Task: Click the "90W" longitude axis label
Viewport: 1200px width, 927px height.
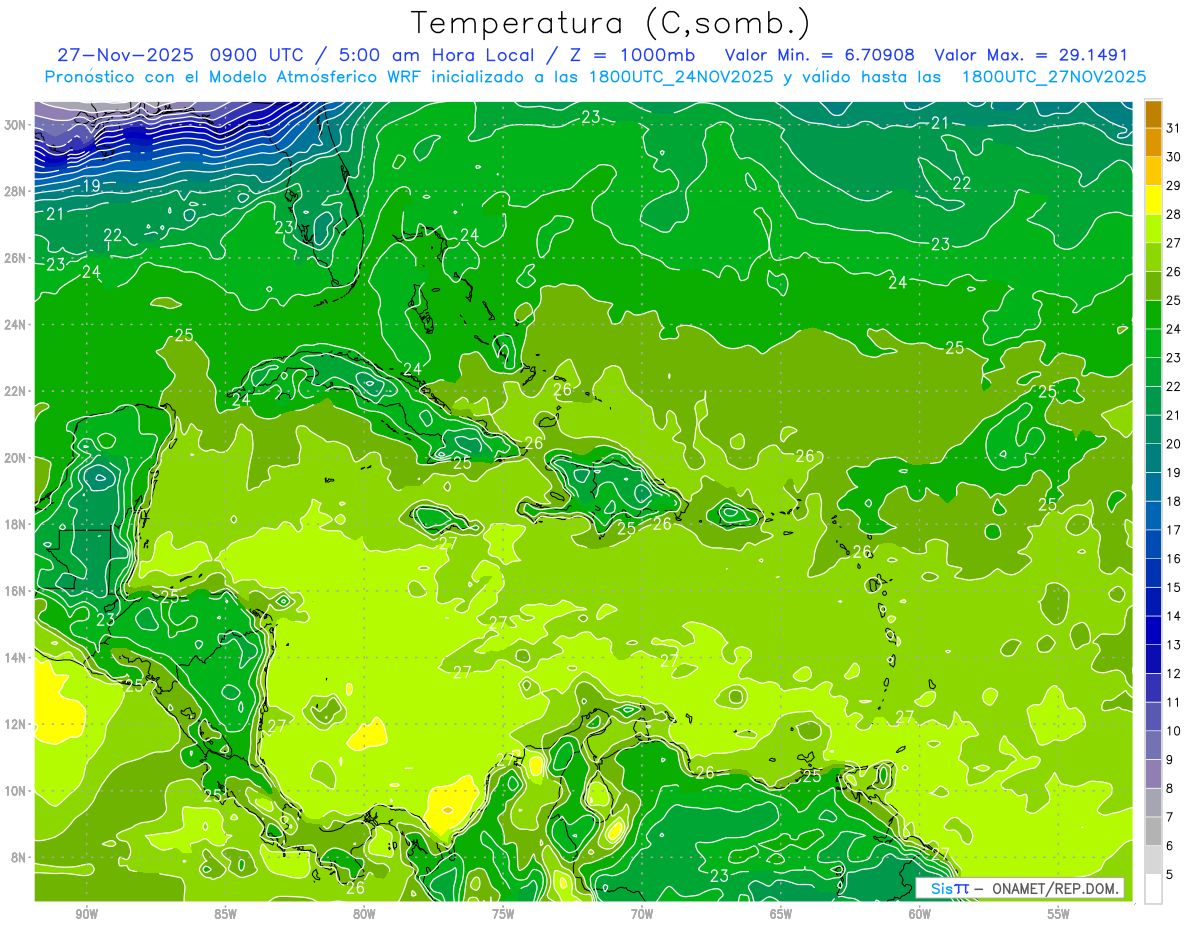Action: (86, 914)
